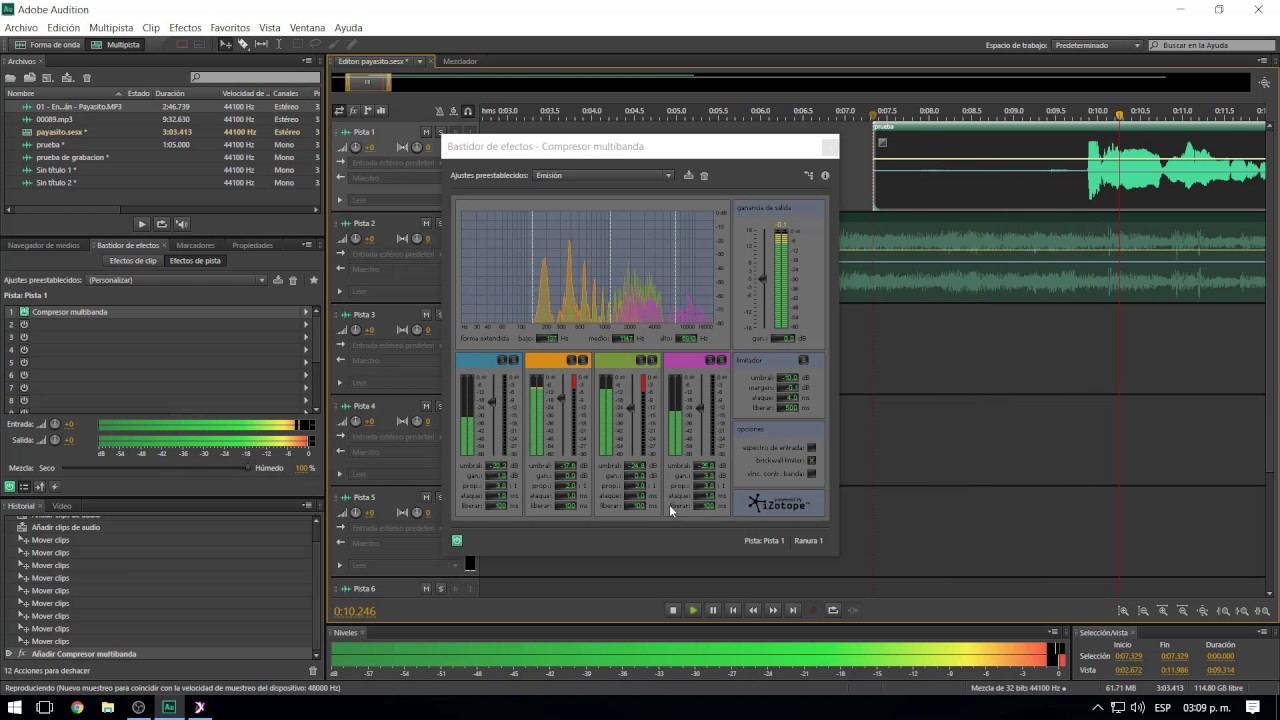
Task: Open the (Personalizar) rack presets dropdown
Action: tap(176, 280)
